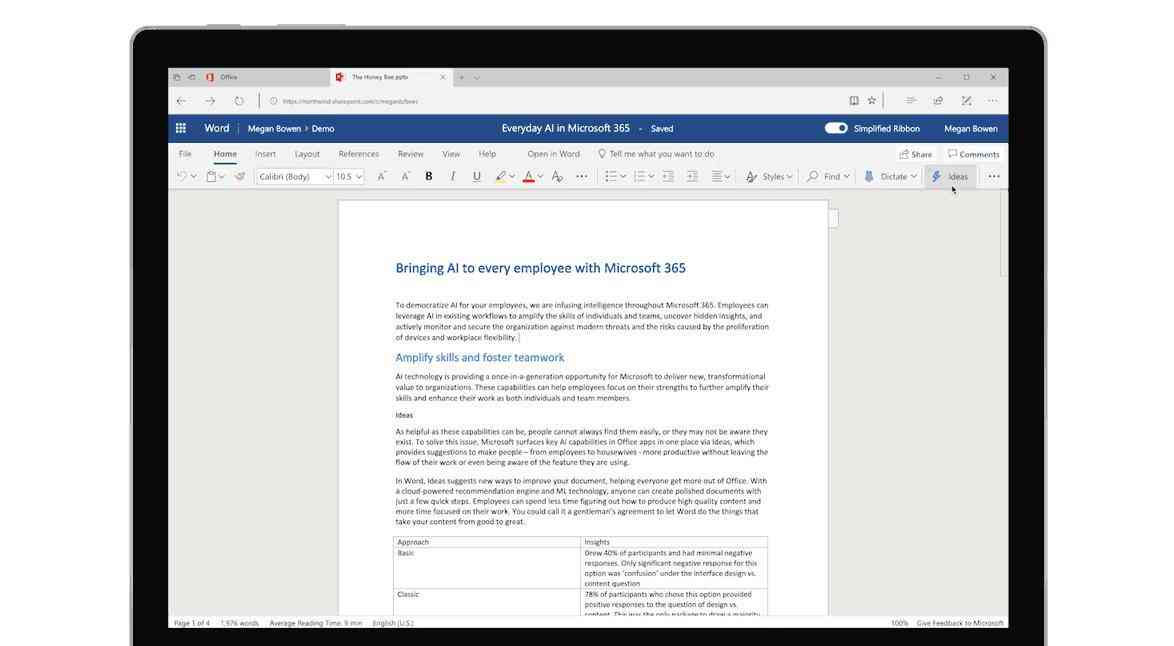Click the Shrink Font icon

pos(405,177)
